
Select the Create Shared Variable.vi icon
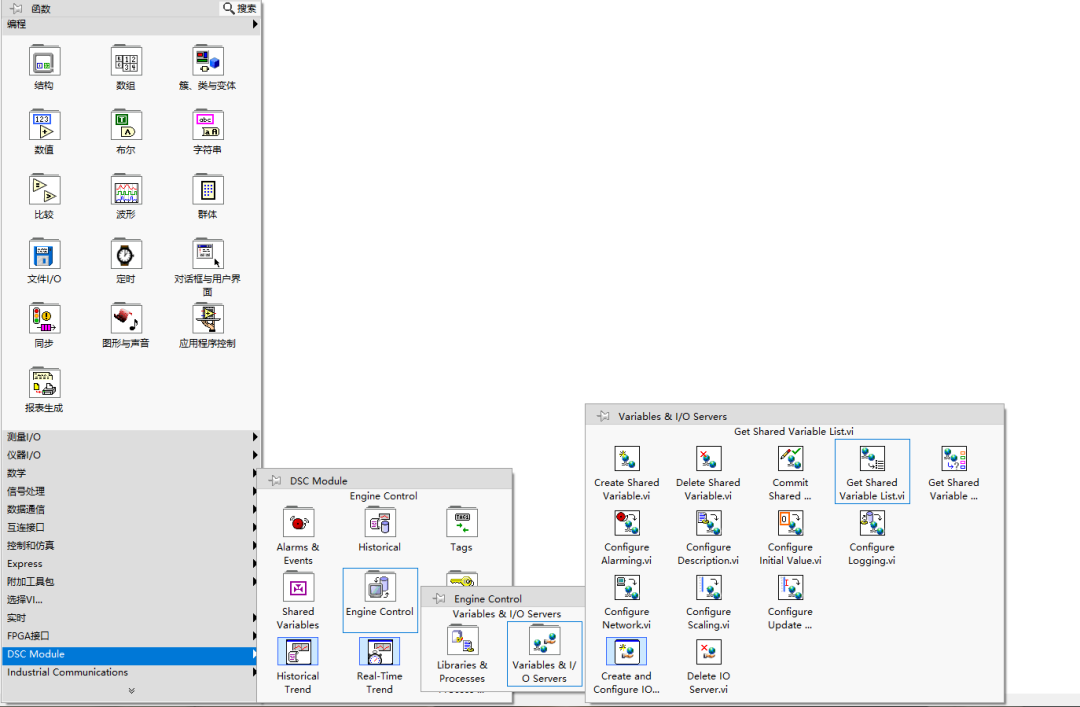pos(627,458)
